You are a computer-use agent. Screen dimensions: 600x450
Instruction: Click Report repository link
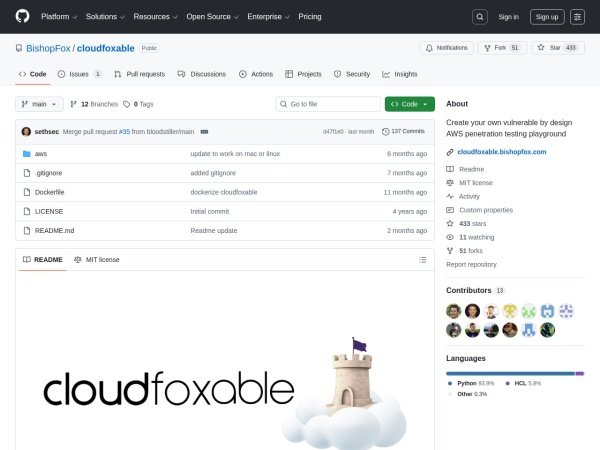pyautogui.click(x=471, y=264)
